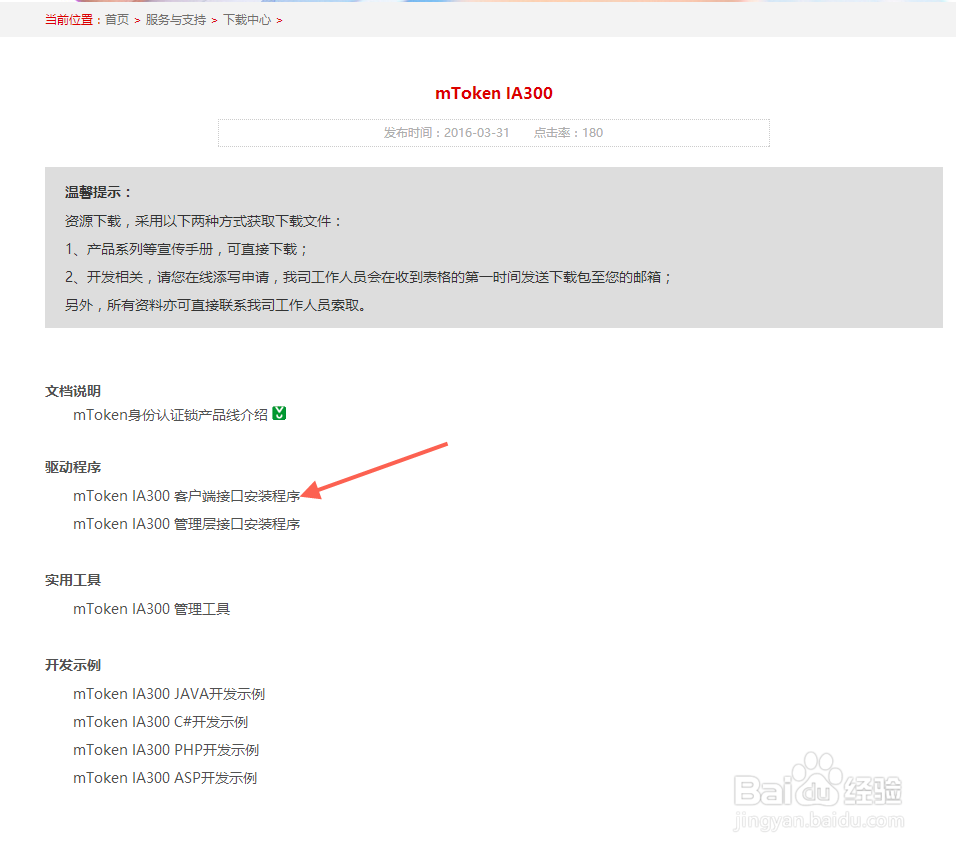The image size is (956, 854).
Task: Open the 首页 breadcrumb link
Action: coord(117,20)
